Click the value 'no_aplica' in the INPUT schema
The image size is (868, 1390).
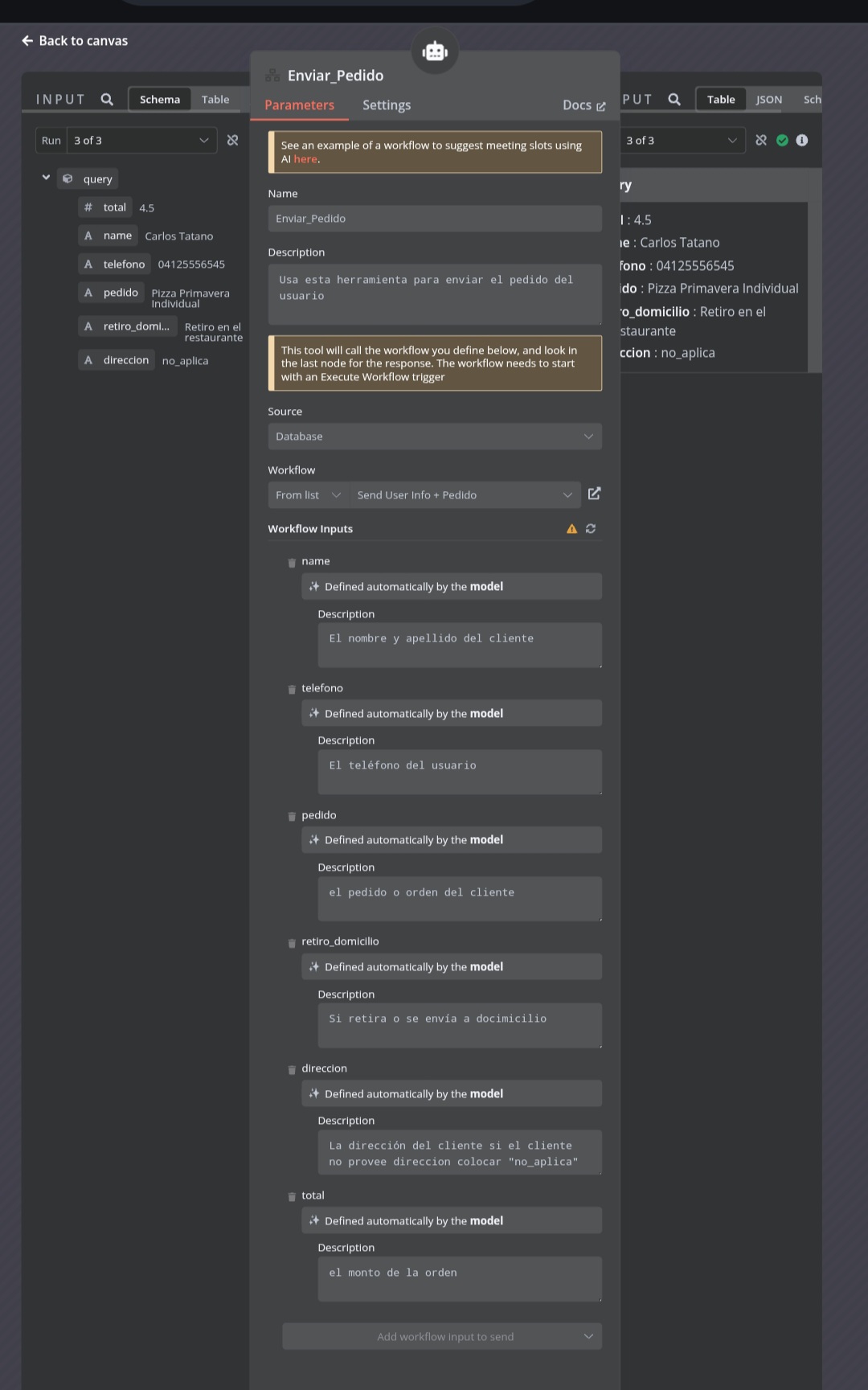(x=185, y=361)
